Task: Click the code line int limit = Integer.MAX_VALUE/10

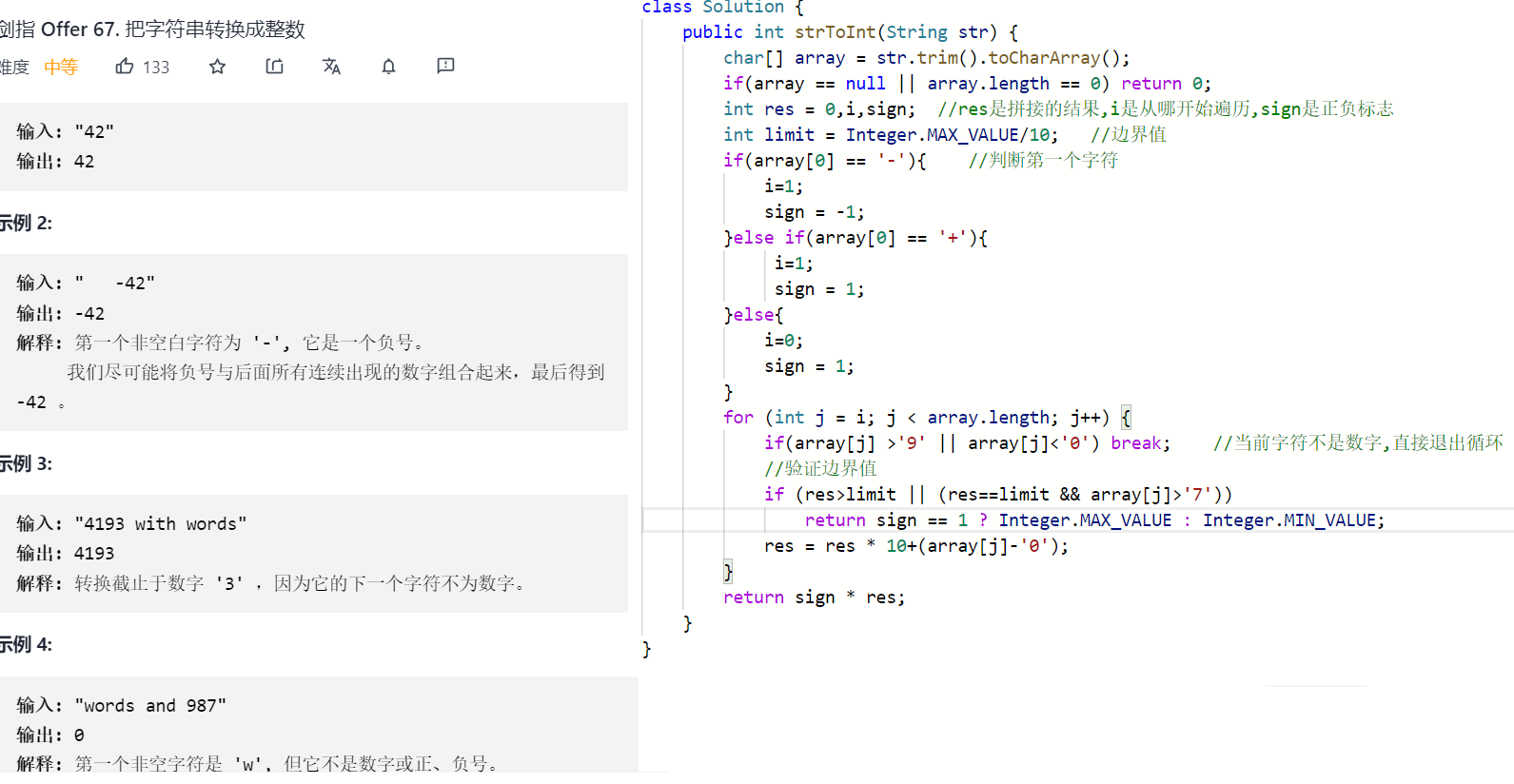Action: pyautogui.click(x=890, y=135)
